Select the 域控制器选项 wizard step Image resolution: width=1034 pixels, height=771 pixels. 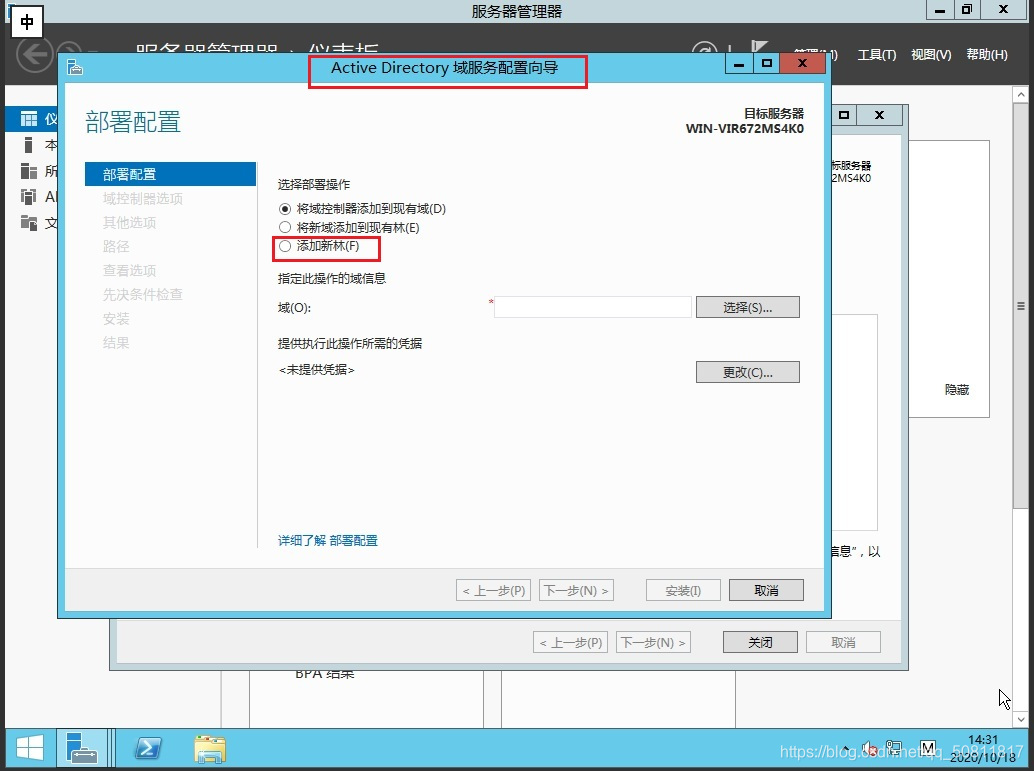tap(142, 199)
